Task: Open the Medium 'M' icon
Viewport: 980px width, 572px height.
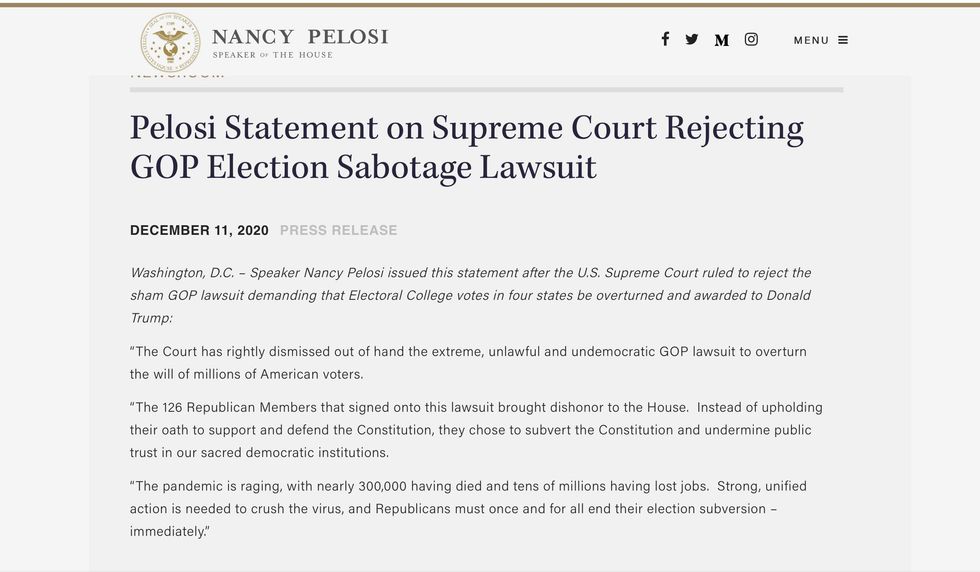Action: [x=721, y=40]
